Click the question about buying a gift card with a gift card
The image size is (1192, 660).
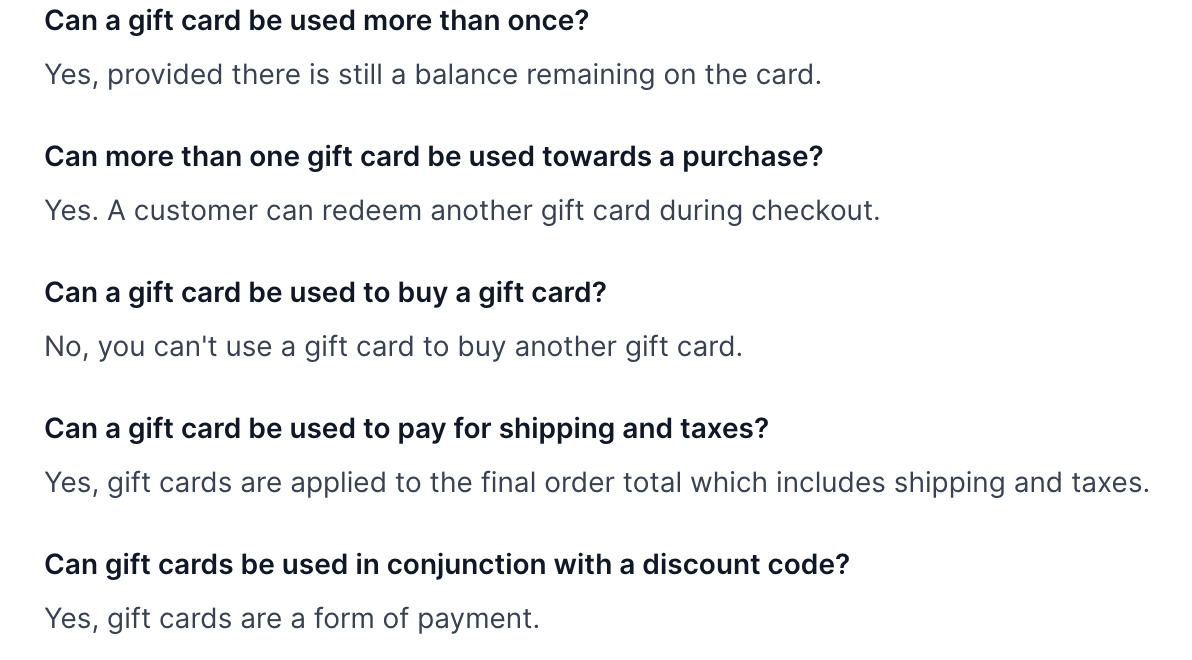point(325,294)
